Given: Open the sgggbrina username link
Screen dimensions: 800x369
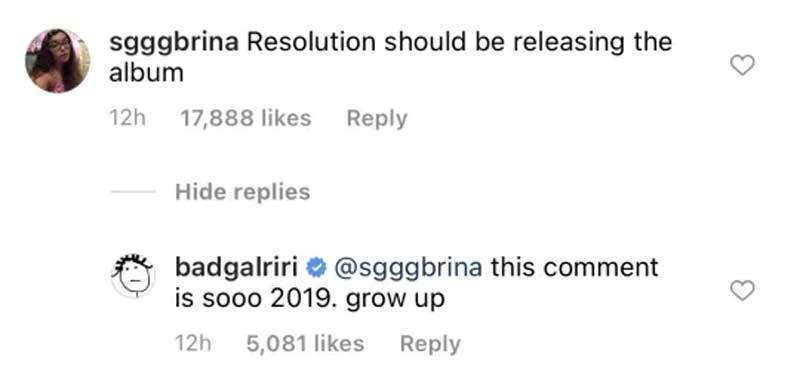Looking at the screenshot, I should coord(173,43).
